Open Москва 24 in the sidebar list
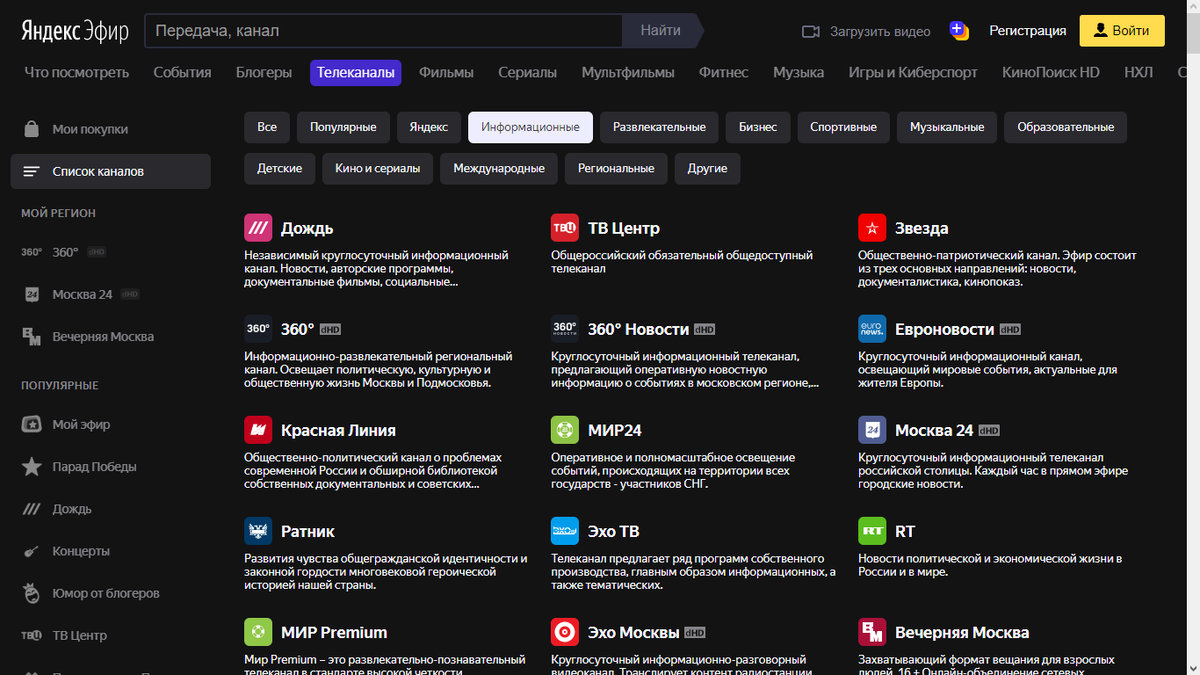1200x675 pixels. [x=80, y=294]
